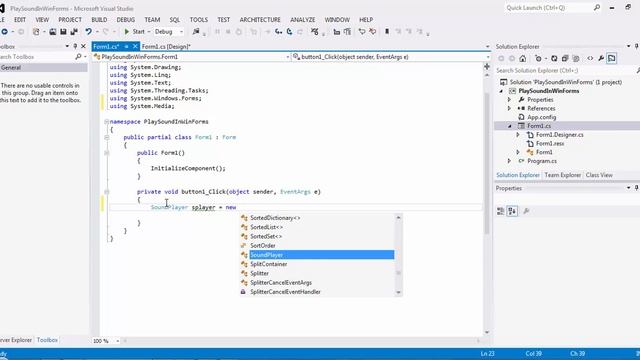Switch to the Team Explorer tab
Viewport: 640px width, 360px height.
pos(562,175)
